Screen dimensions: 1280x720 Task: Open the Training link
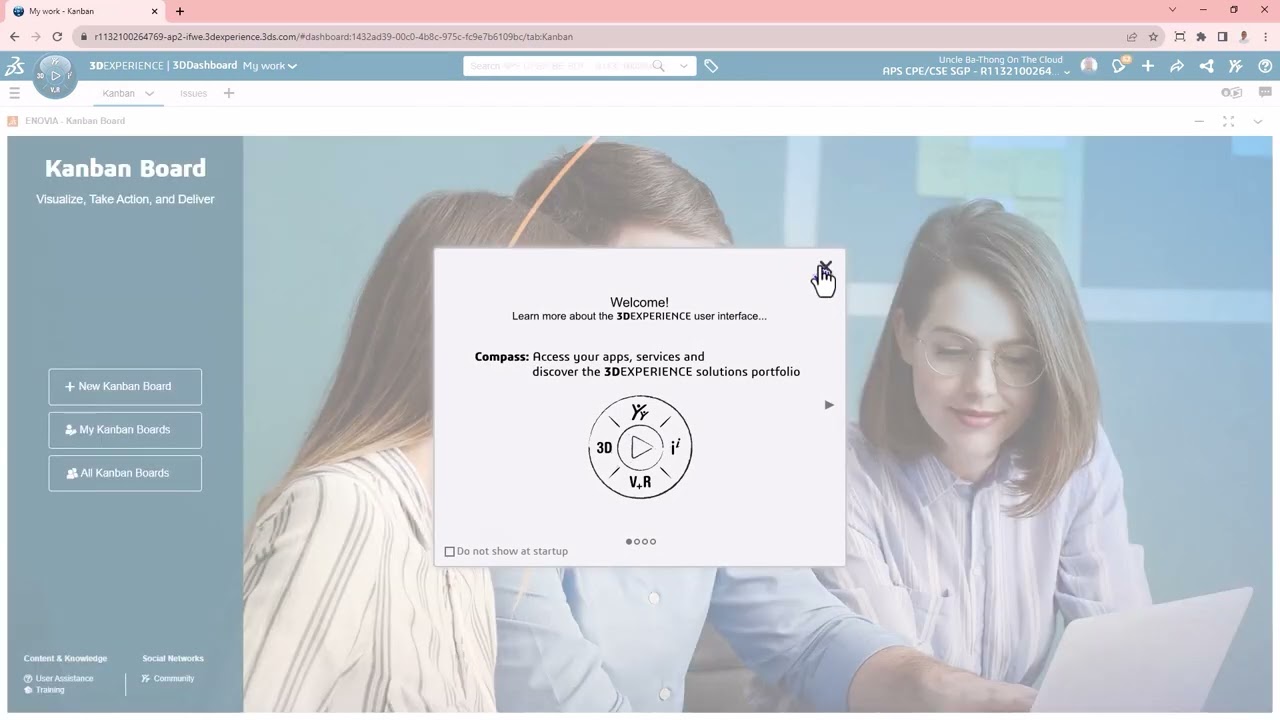pyautogui.click(x=44, y=690)
